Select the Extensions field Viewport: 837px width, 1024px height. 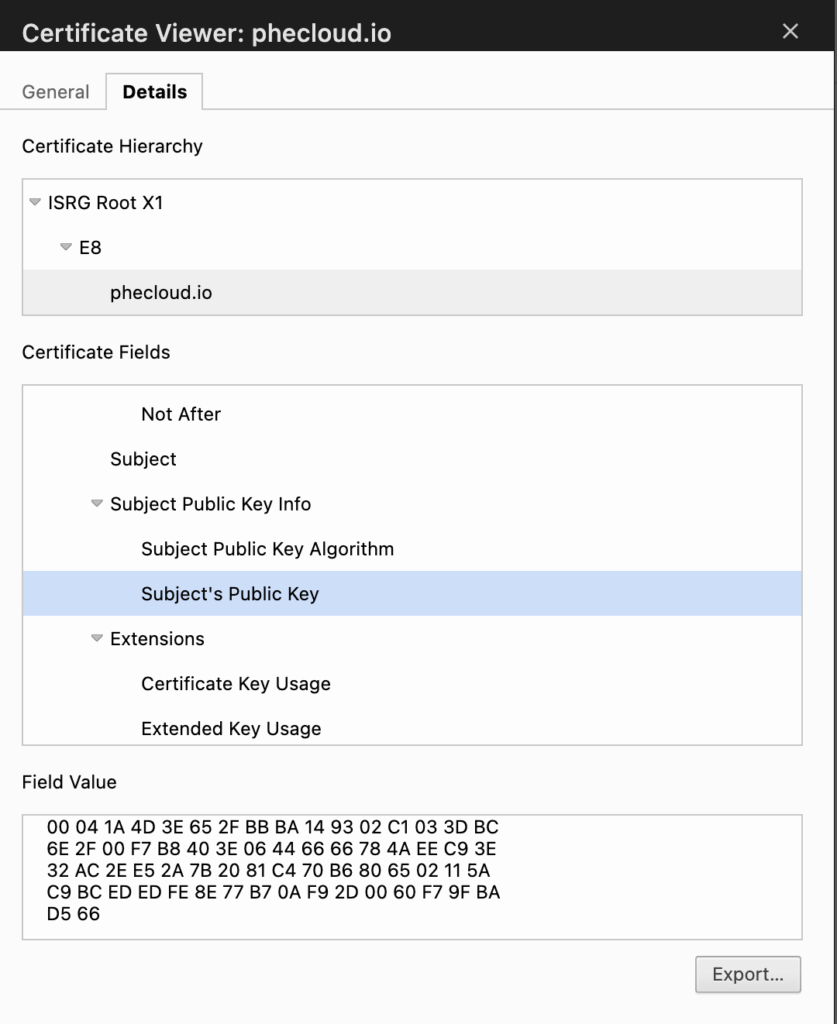tap(157, 639)
